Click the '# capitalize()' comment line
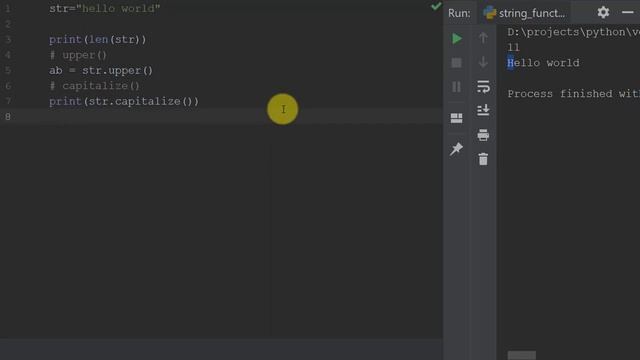The image size is (640, 360). pyautogui.click(x=94, y=86)
